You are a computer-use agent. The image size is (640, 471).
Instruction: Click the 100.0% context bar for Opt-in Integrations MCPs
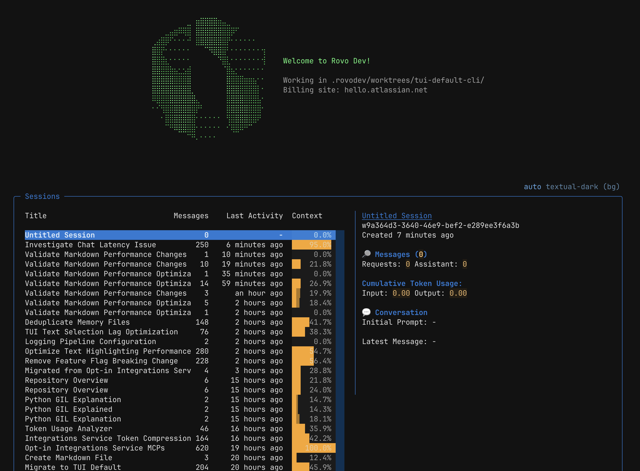313,448
